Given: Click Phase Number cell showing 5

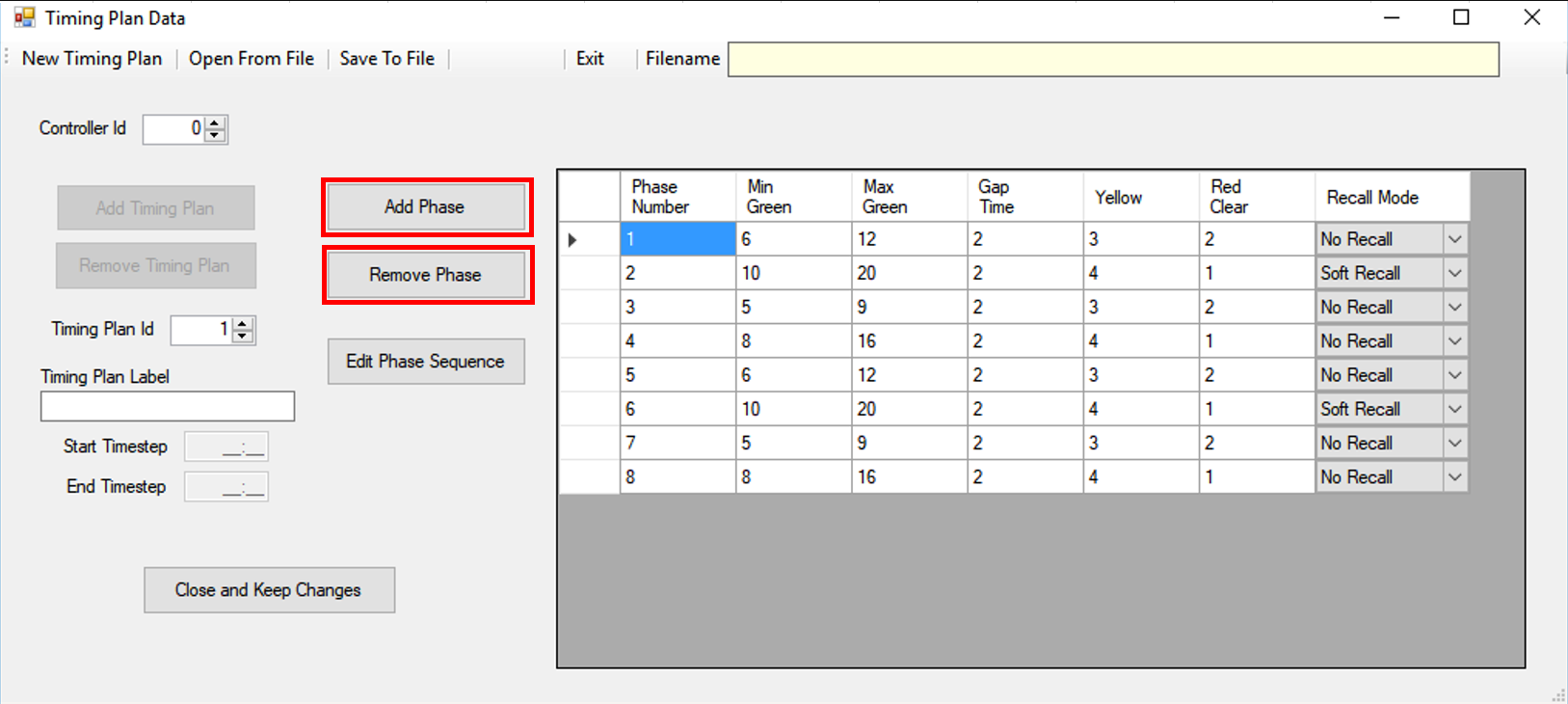Looking at the screenshot, I should point(678,375).
